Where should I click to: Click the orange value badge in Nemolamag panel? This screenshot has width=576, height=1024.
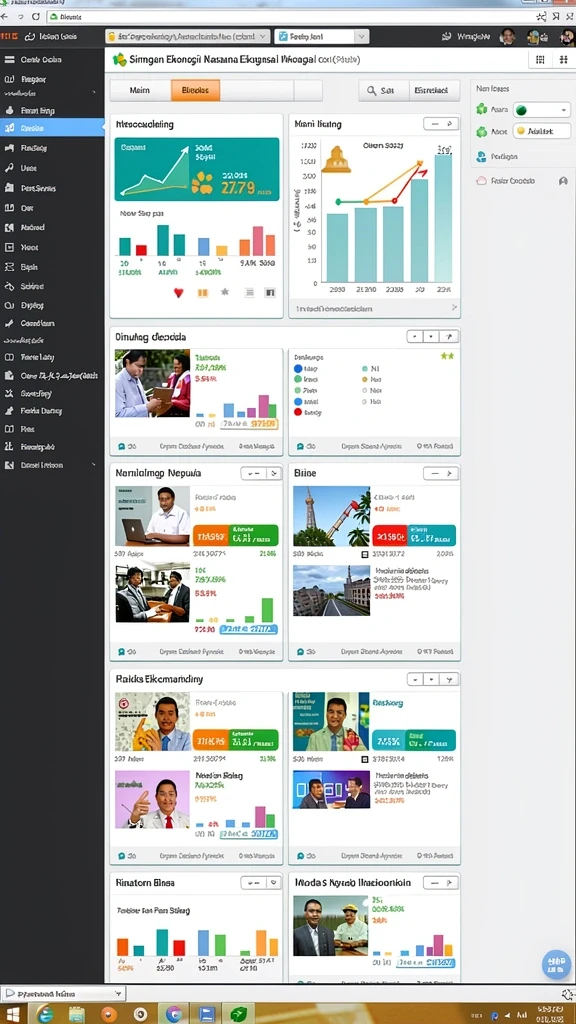pyautogui.click(x=210, y=537)
